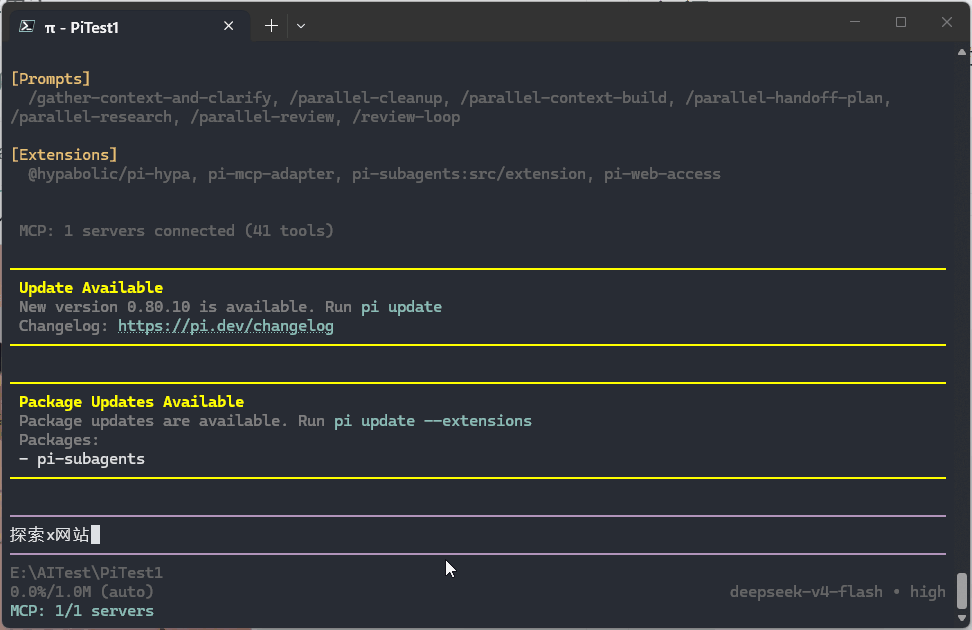Open a new terminal tab

[x=272, y=26]
